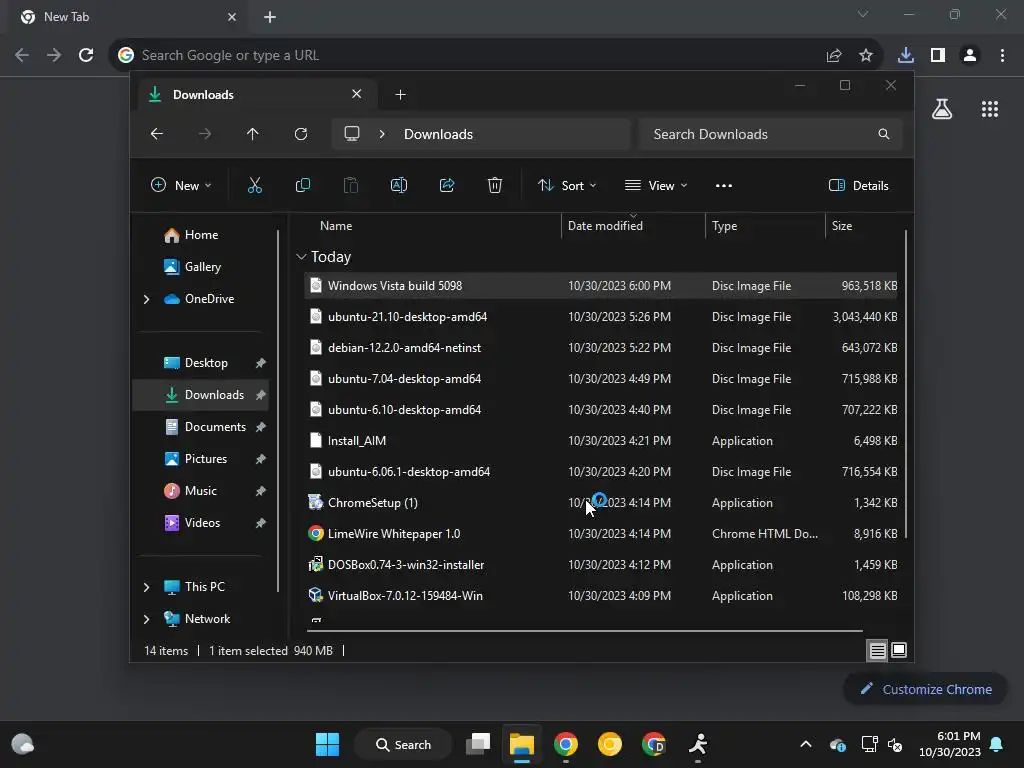The image size is (1024, 768).
Task: Click the taskbar Search box
Action: tap(403, 744)
